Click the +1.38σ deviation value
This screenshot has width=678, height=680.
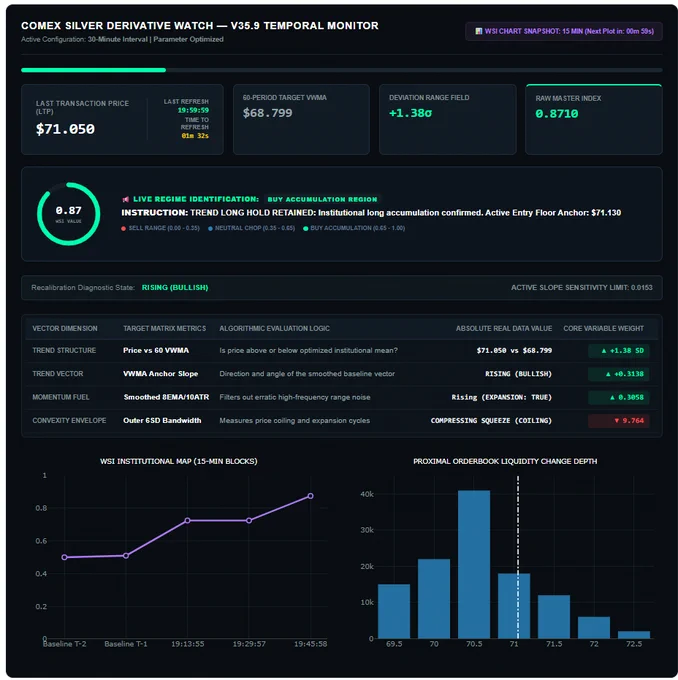(x=410, y=113)
